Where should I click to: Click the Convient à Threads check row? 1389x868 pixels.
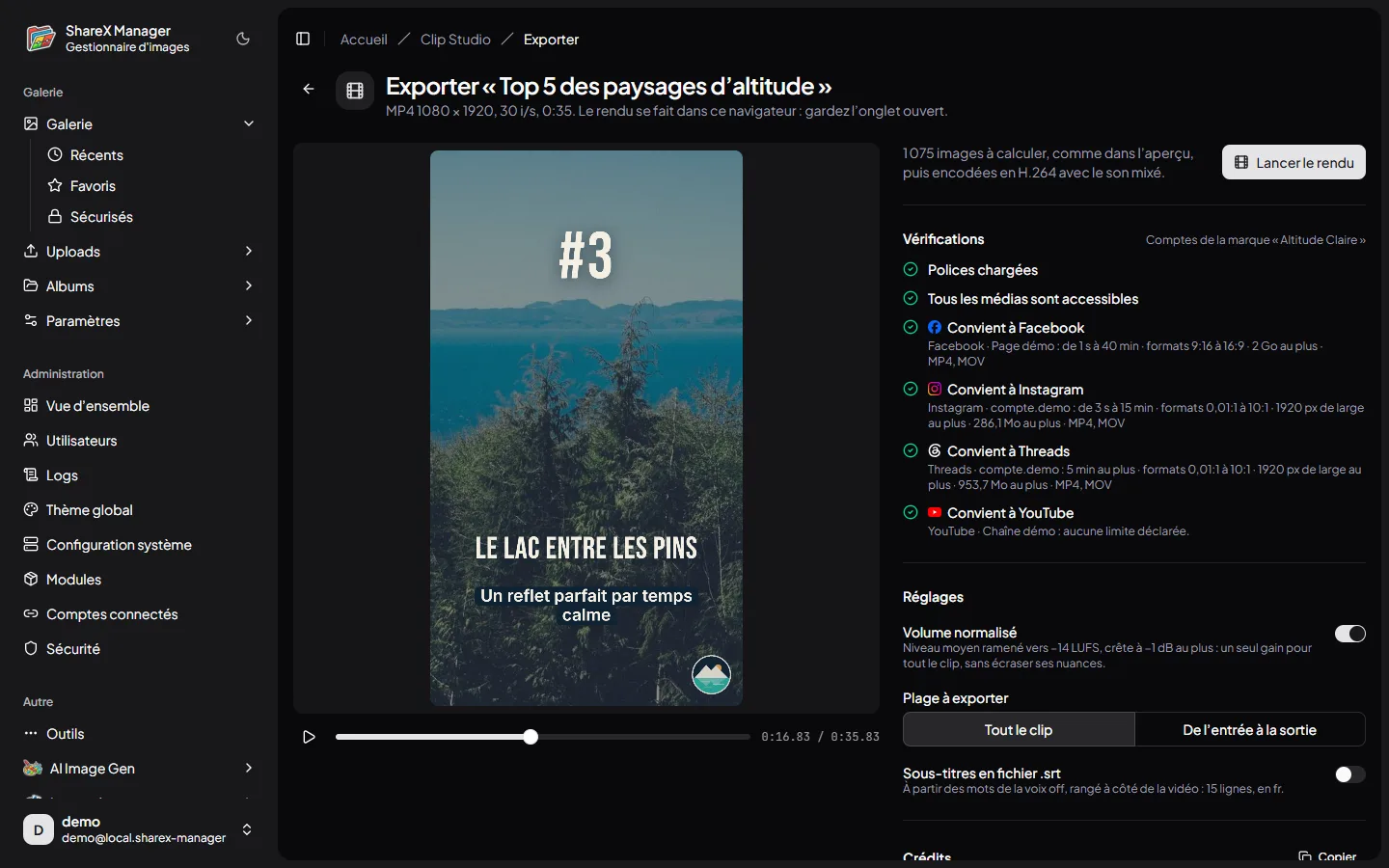tap(1134, 467)
